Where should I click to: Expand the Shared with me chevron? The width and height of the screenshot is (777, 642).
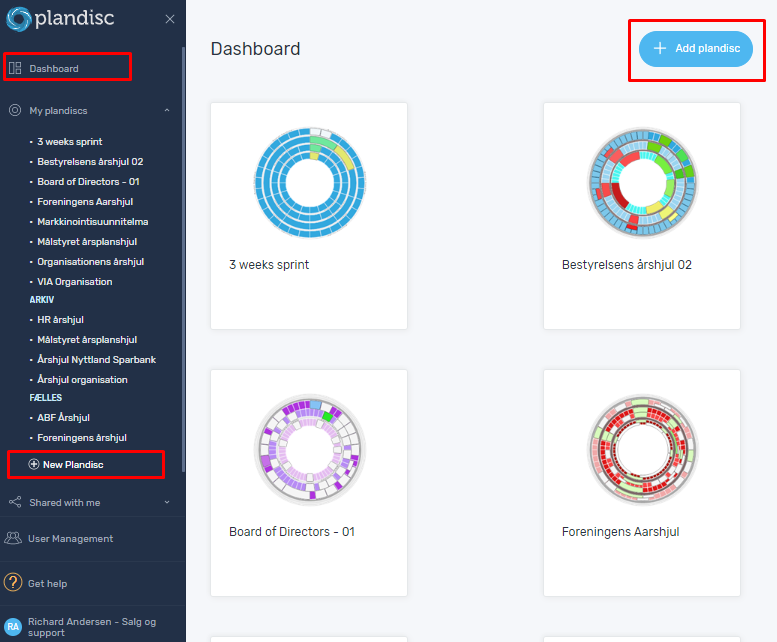pyautogui.click(x=167, y=502)
